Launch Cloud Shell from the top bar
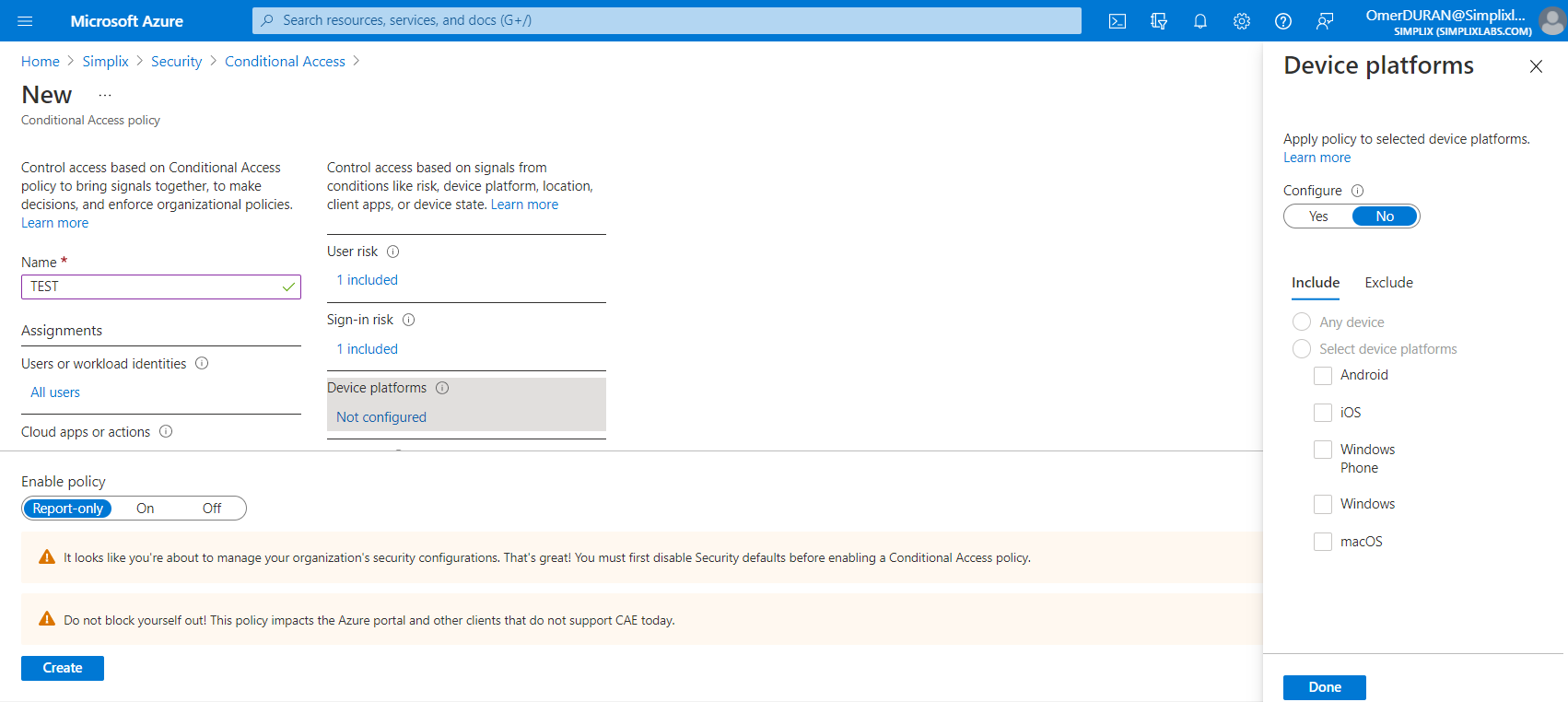The height and width of the screenshot is (702, 1568). (1117, 20)
